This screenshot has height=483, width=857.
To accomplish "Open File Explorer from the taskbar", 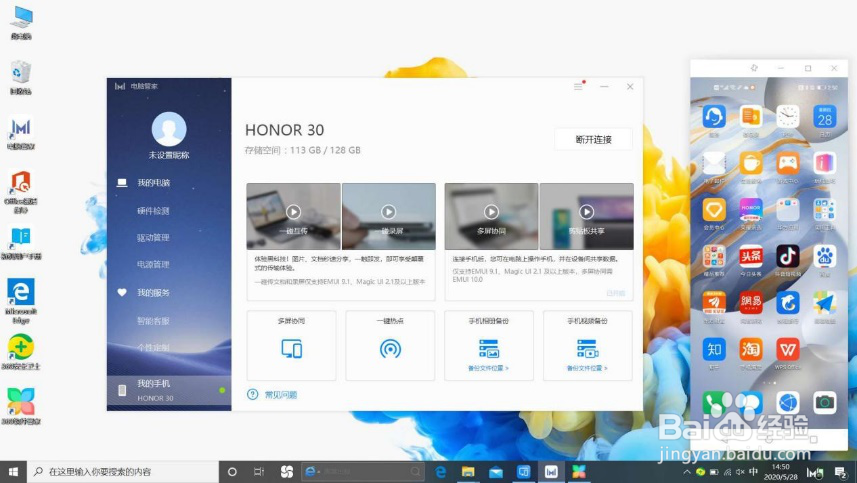I will (x=468, y=472).
